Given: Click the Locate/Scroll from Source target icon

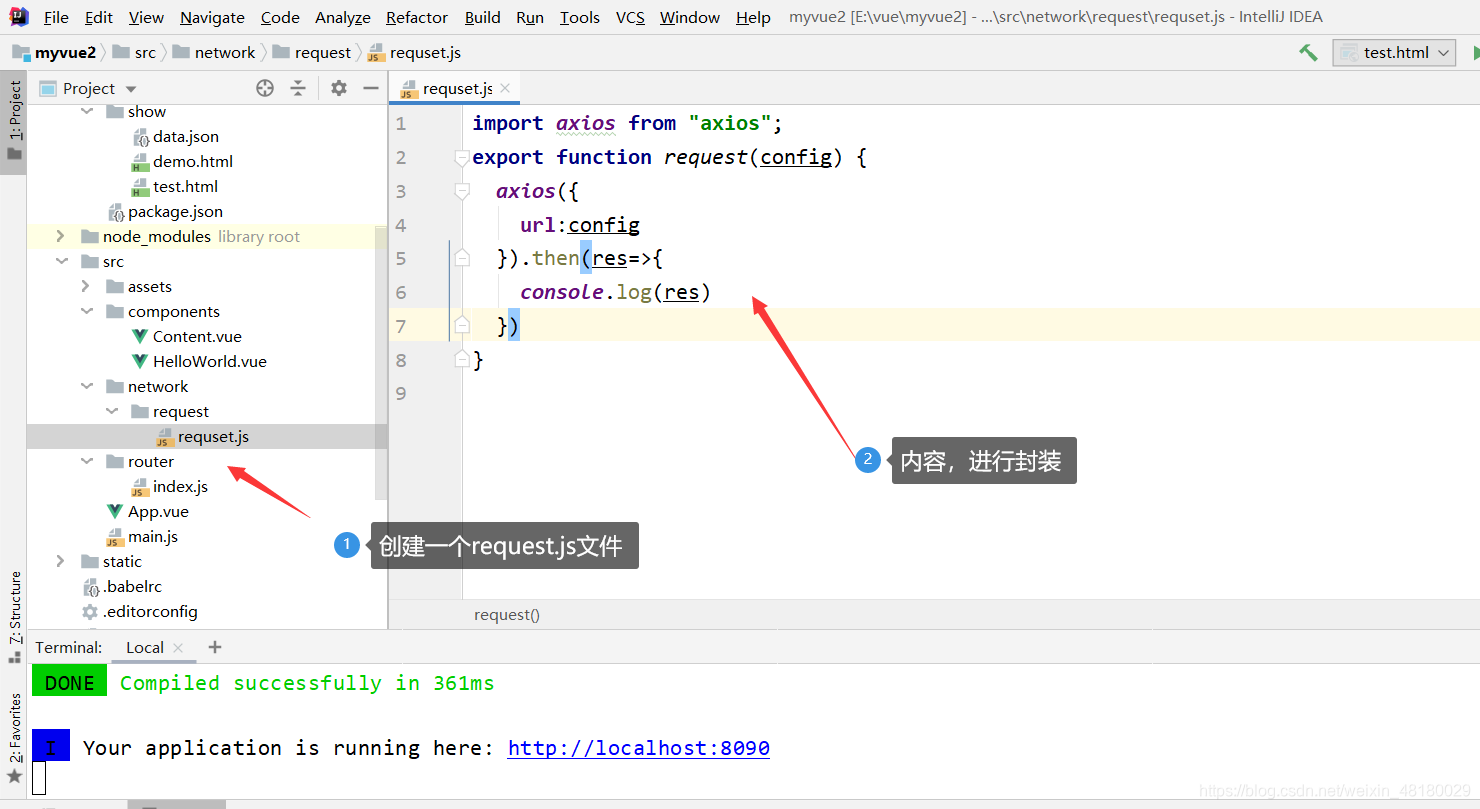Looking at the screenshot, I should coord(265,88).
